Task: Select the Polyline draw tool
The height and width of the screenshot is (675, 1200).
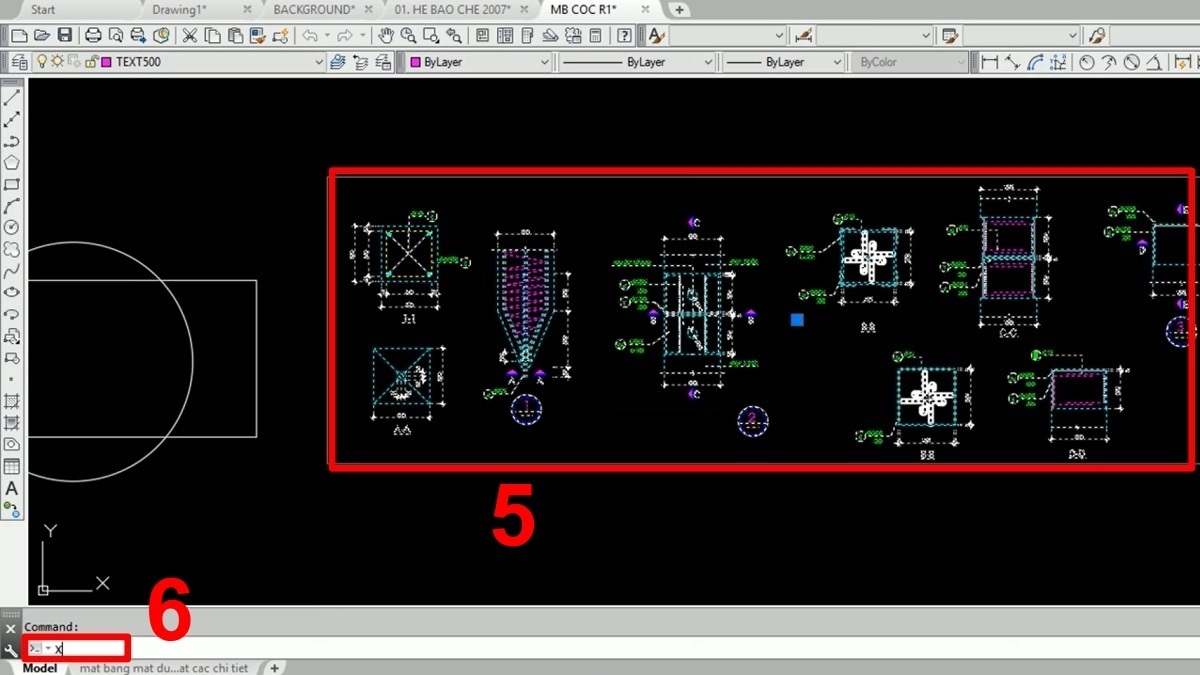Action: pos(12,141)
